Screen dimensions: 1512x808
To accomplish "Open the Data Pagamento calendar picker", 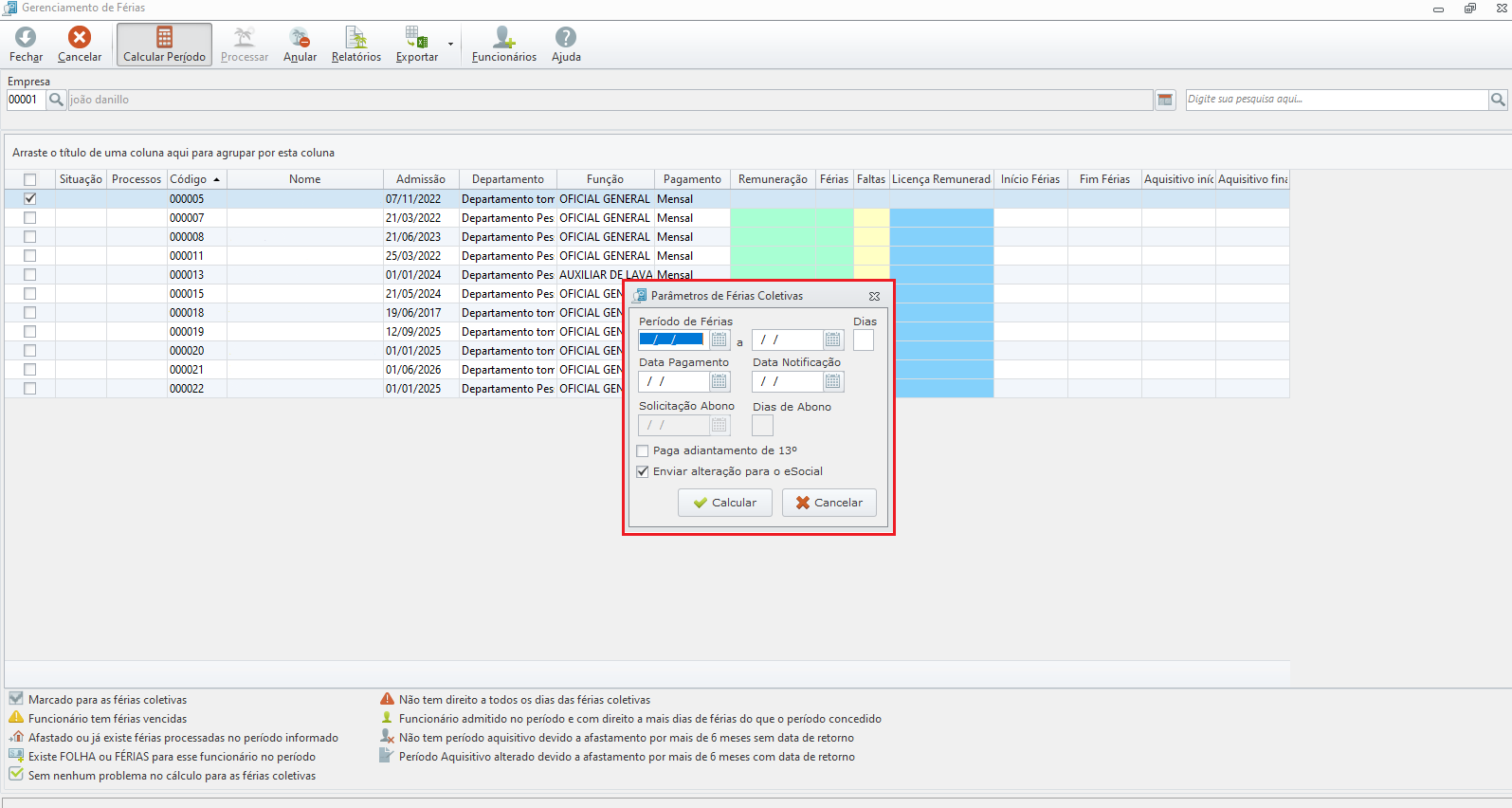I will tap(720, 381).
